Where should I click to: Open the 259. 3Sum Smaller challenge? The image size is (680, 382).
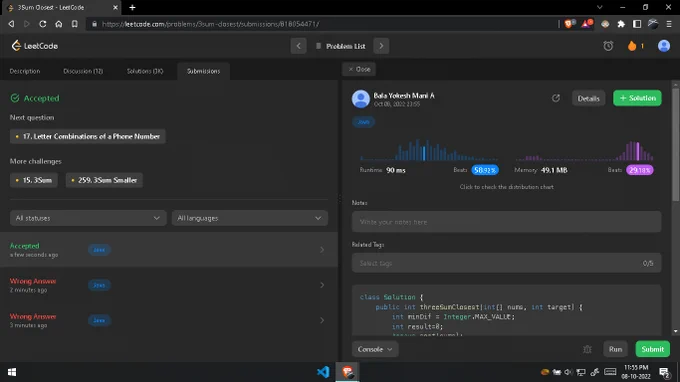pos(104,180)
